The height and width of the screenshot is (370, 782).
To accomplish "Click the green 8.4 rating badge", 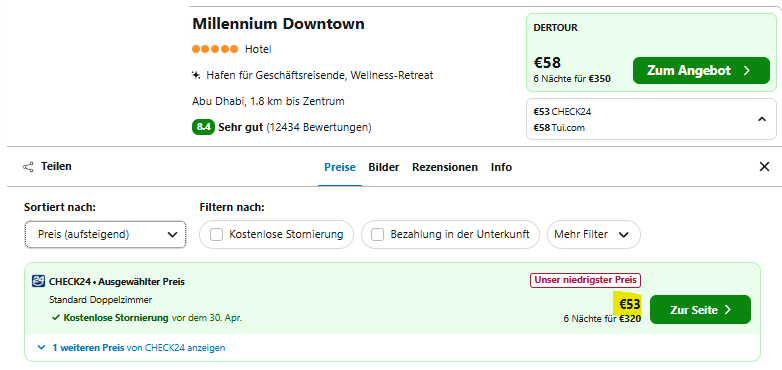I will tap(203, 127).
